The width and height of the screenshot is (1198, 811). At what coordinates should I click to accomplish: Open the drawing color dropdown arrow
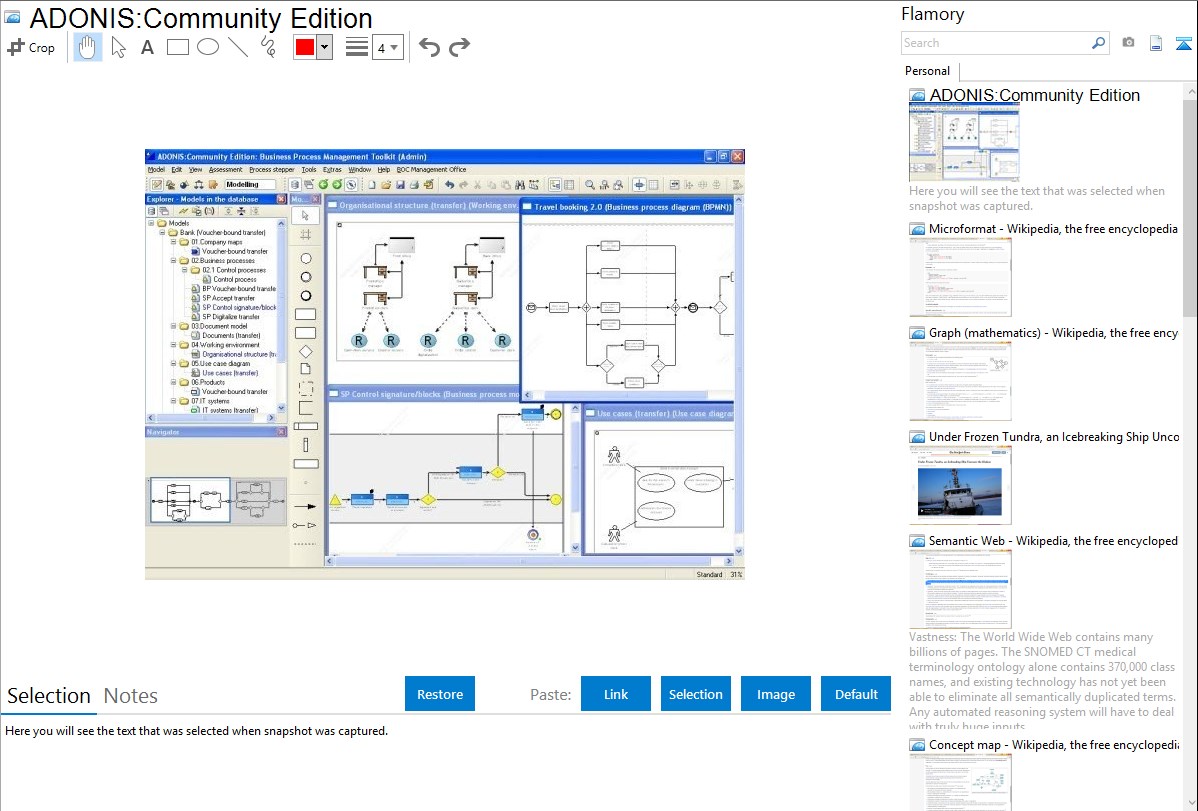point(325,47)
